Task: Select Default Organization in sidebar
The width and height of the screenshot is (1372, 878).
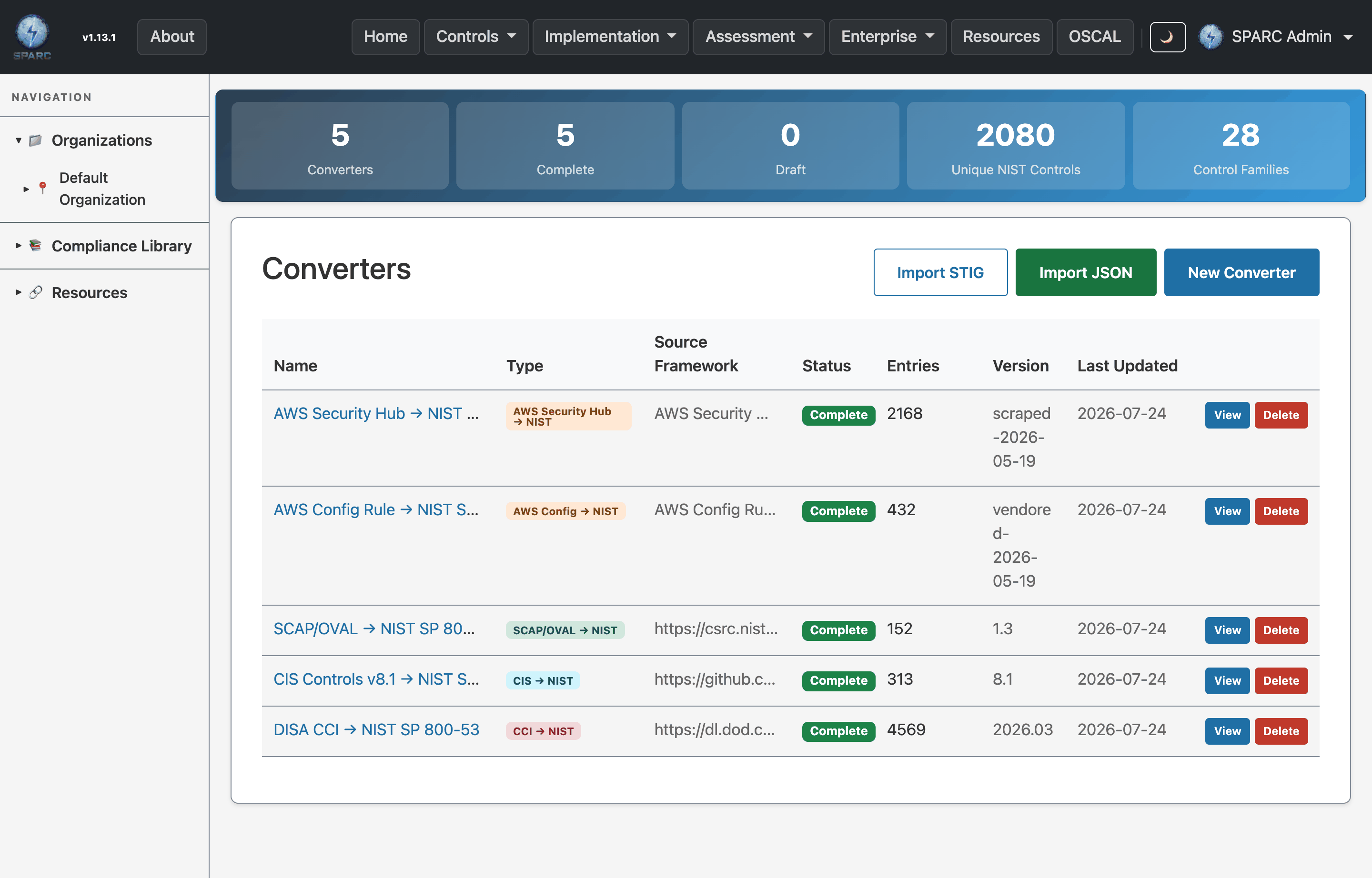Action: coord(102,189)
